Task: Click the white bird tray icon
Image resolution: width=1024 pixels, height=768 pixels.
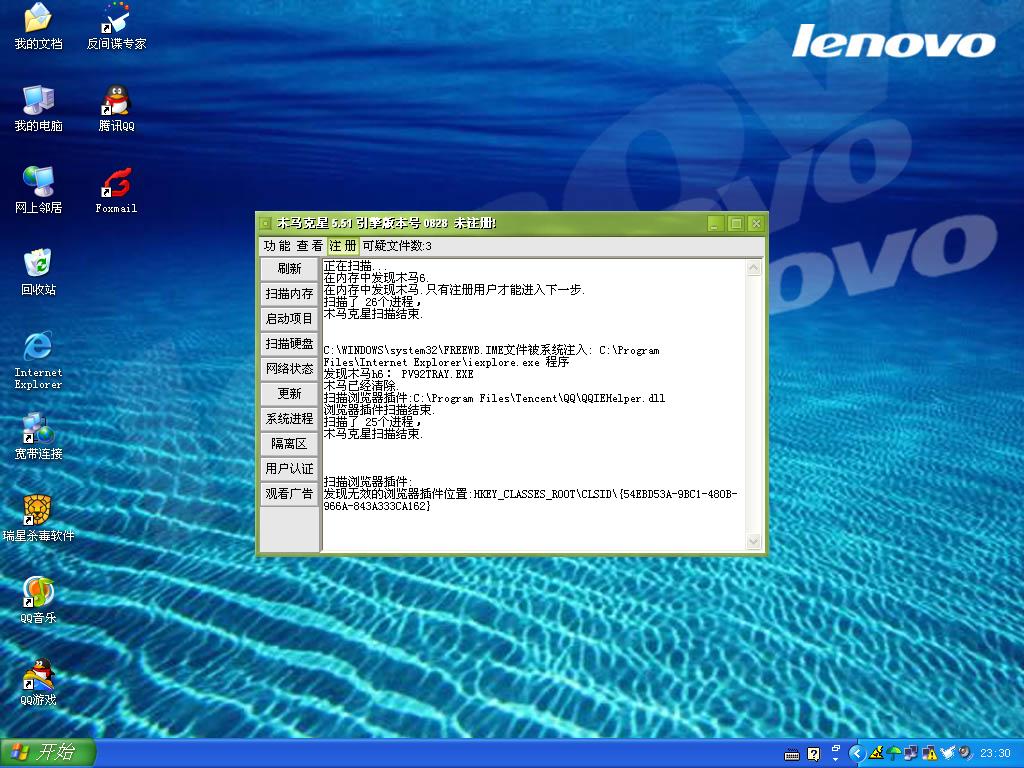Action: (948, 753)
